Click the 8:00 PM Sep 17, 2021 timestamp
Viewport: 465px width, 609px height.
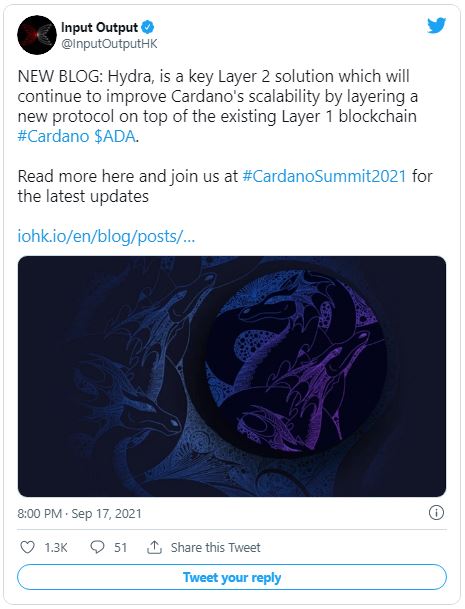80,513
